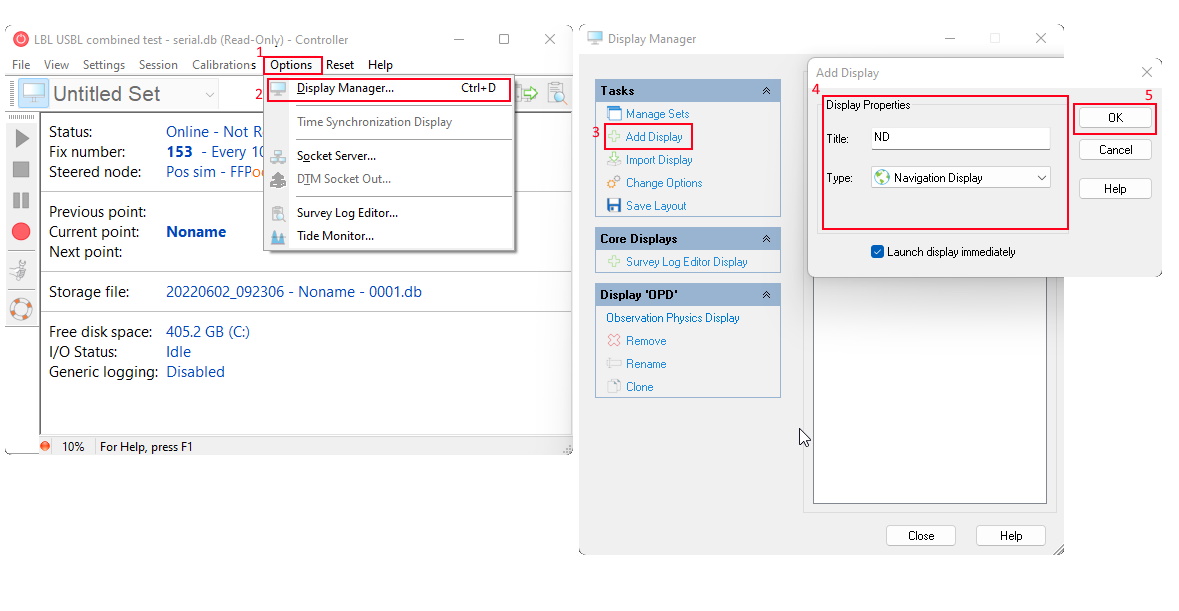The image size is (1179, 611).
Task: Click the Survey Log Editor menu icon
Action: (278, 213)
